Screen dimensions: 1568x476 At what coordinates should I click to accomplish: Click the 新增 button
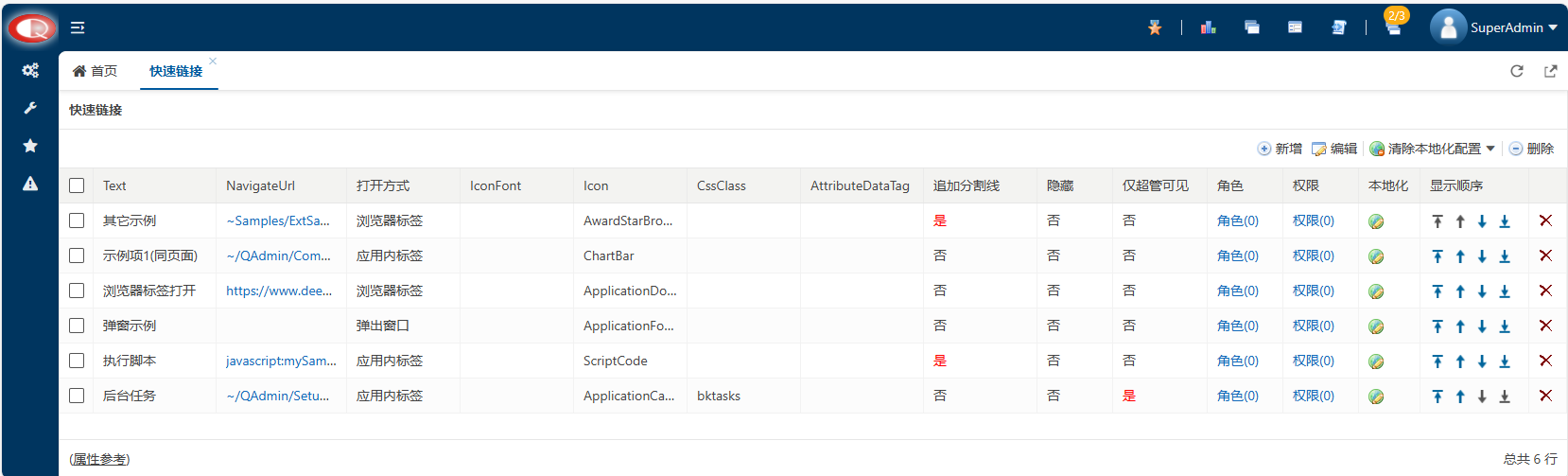(1280, 149)
